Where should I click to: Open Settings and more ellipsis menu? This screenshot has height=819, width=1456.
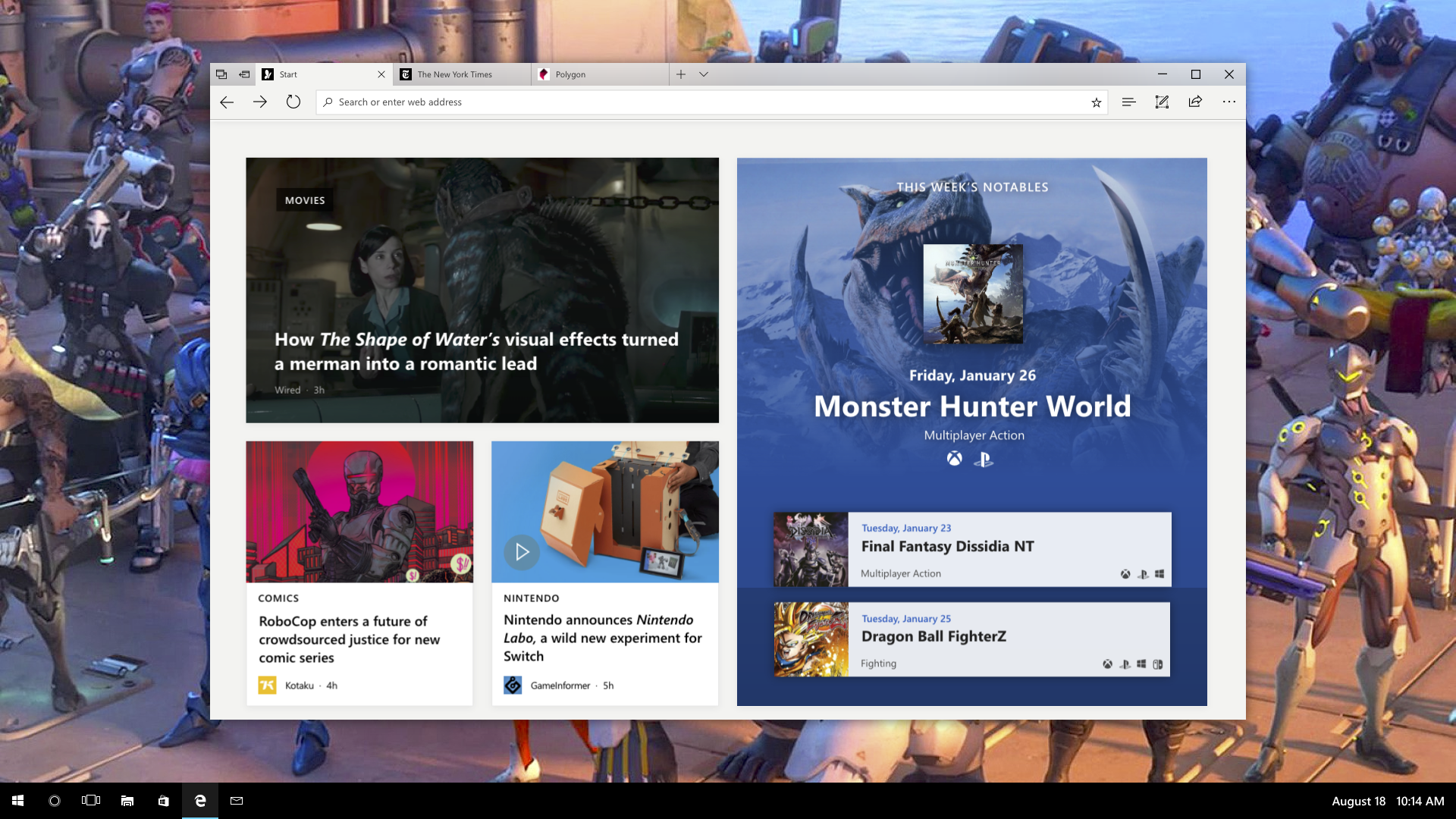pos(1228,102)
